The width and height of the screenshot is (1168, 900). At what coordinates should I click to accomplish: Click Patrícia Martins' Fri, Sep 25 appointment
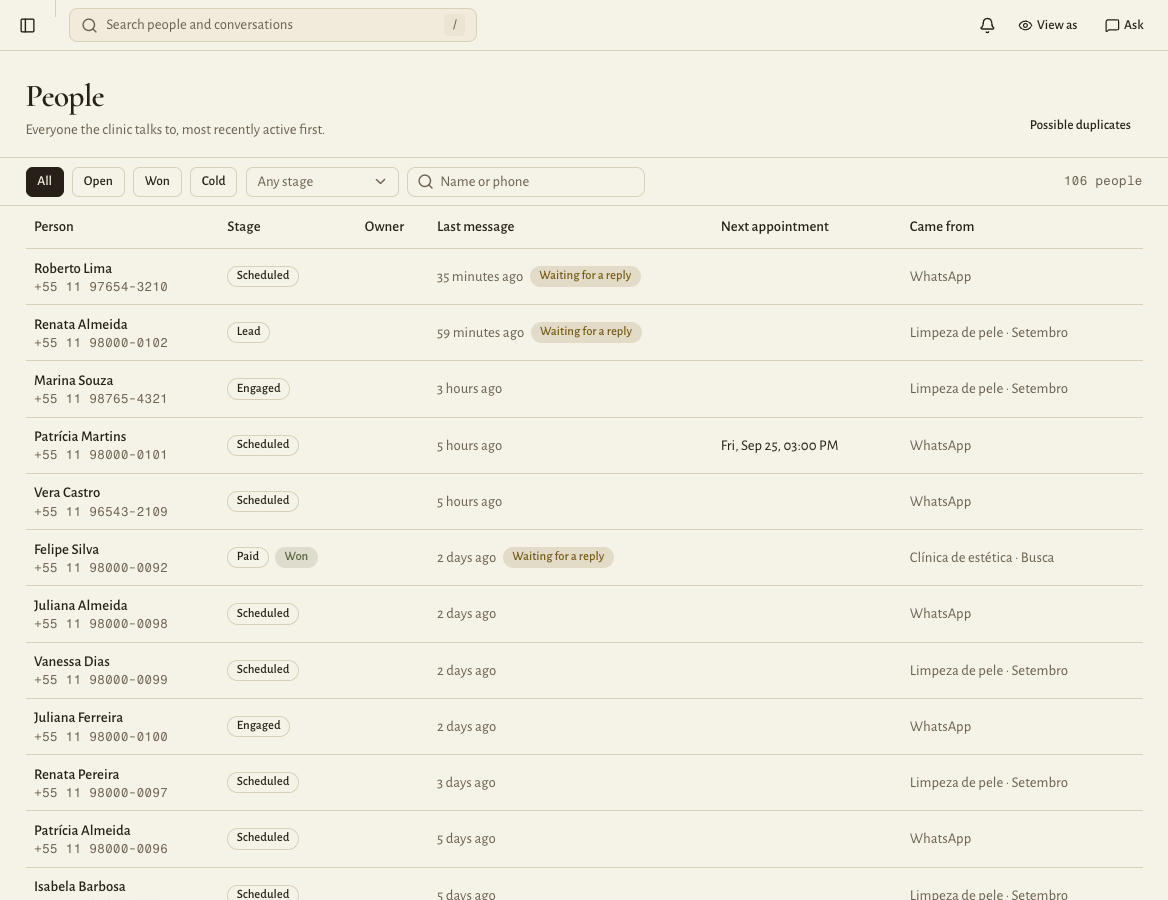779,446
